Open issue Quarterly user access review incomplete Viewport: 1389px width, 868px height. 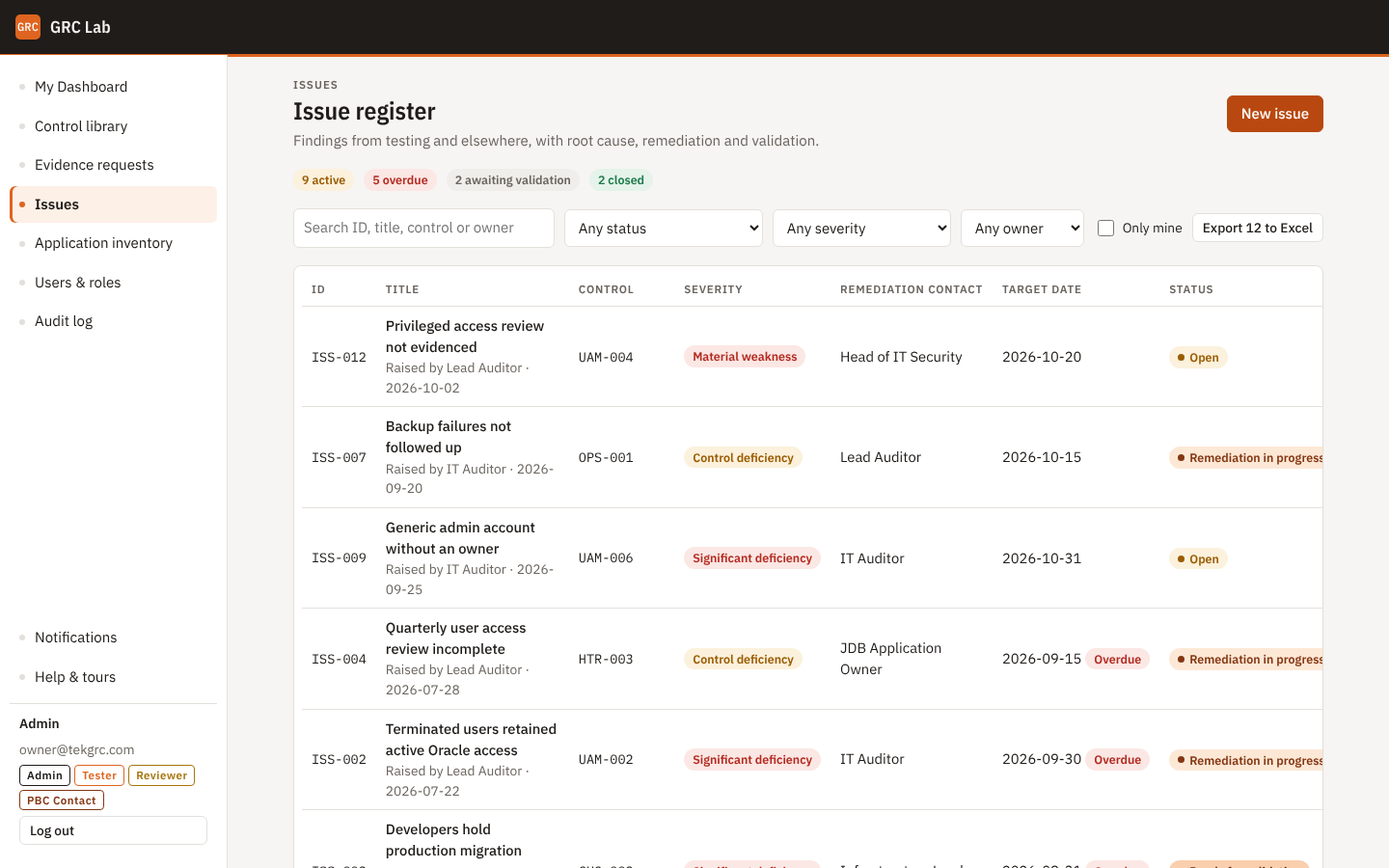click(456, 638)
